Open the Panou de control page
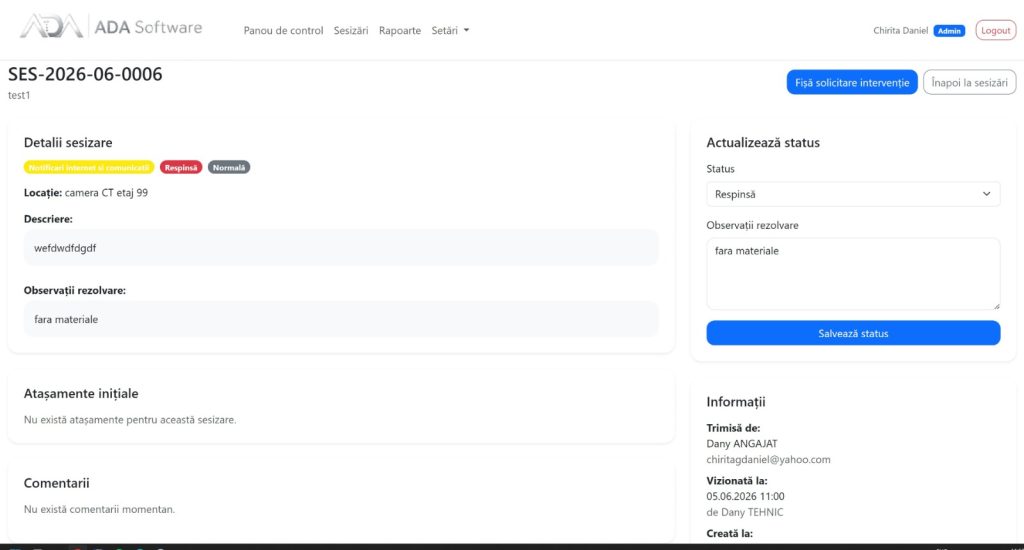The width and height of the screenshot is (1024, 550). tap(283, 31)
